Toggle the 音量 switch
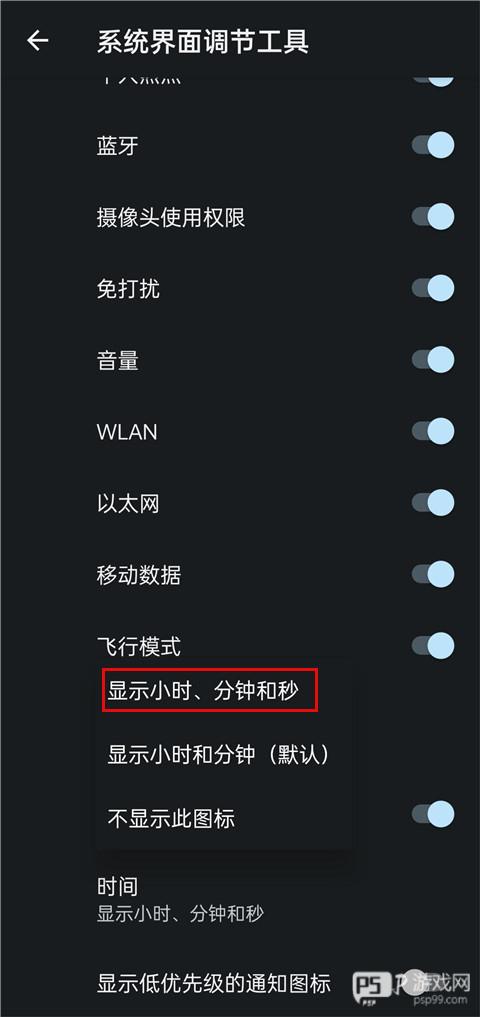Screen dimensions: 480x1017 433,359
